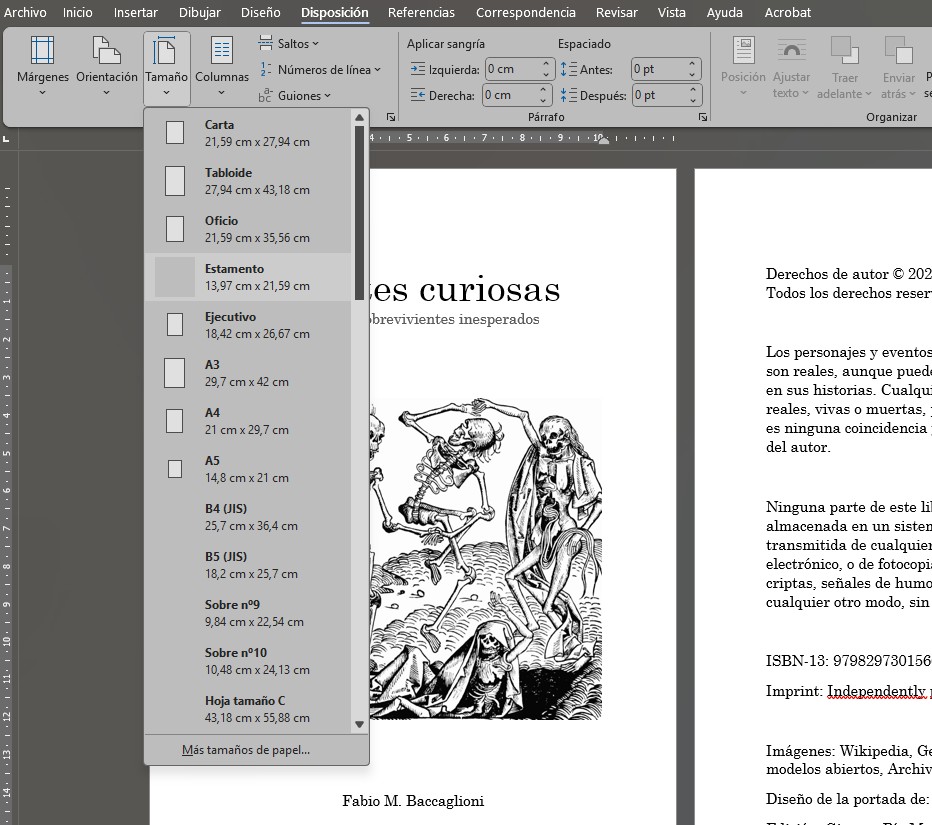Open the Columnas columns icon

[x=222, y=52]
